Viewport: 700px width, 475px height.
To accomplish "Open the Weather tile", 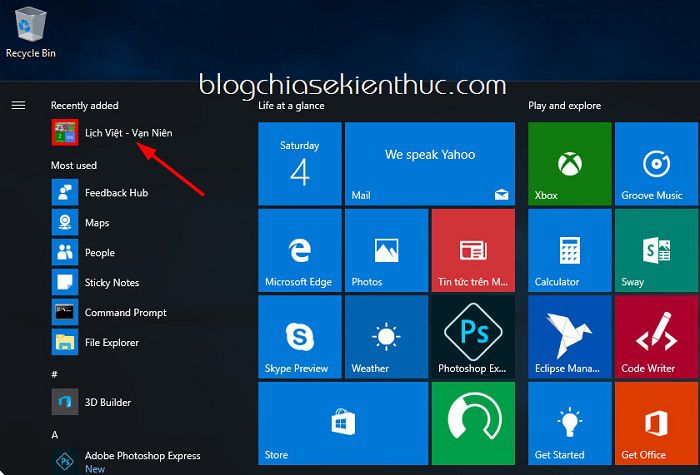I will click(x=386, y=337).
